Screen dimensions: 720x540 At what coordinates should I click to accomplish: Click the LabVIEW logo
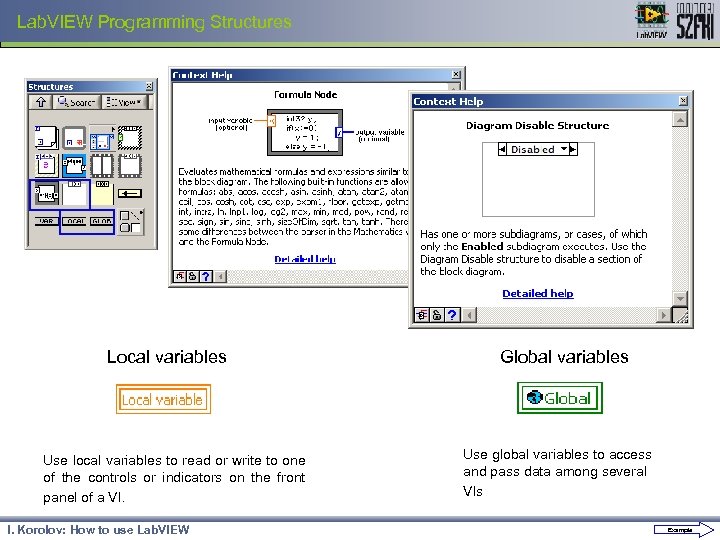click(x=652, y=20)
